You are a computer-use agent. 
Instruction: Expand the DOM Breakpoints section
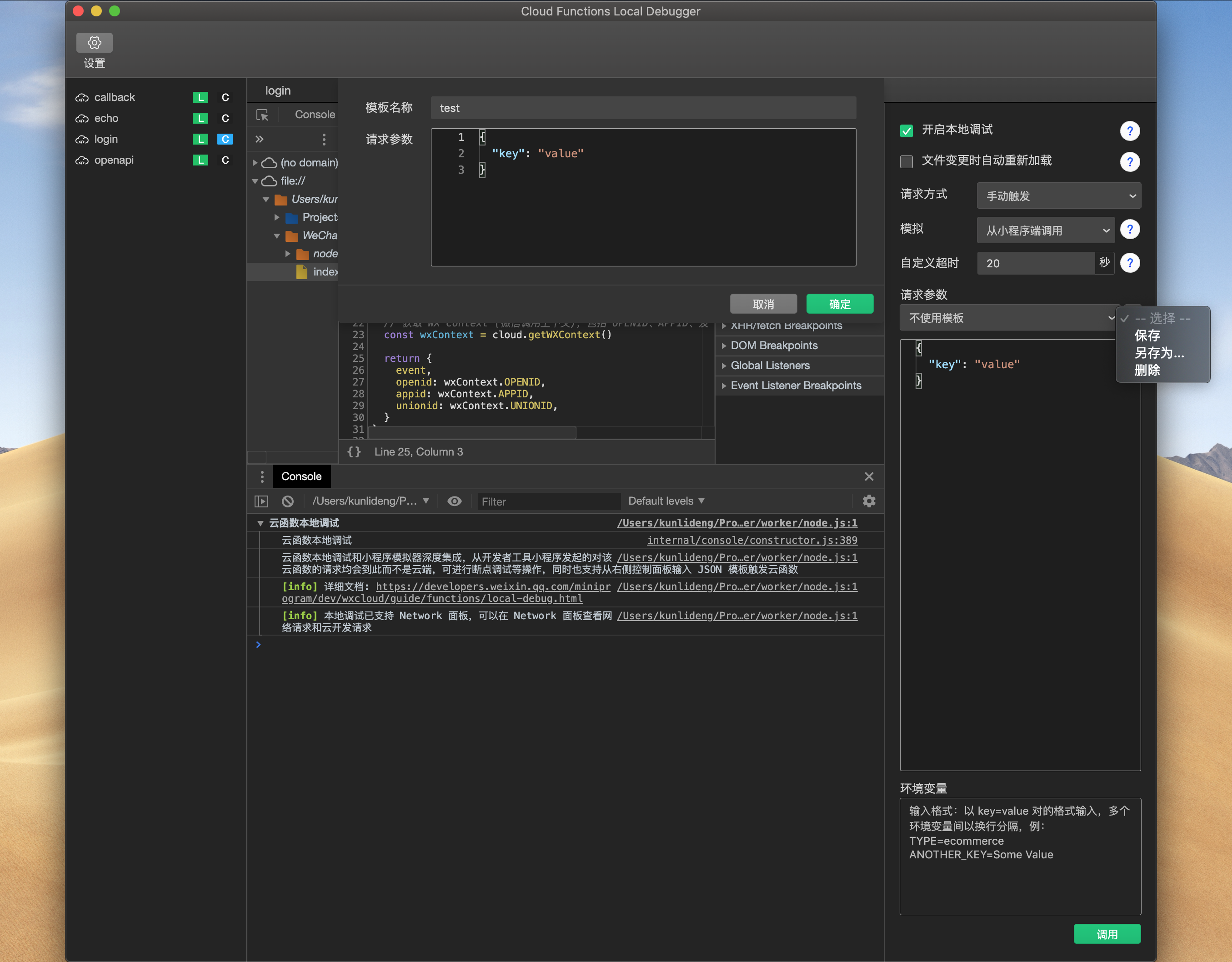[x=773, y=346]
